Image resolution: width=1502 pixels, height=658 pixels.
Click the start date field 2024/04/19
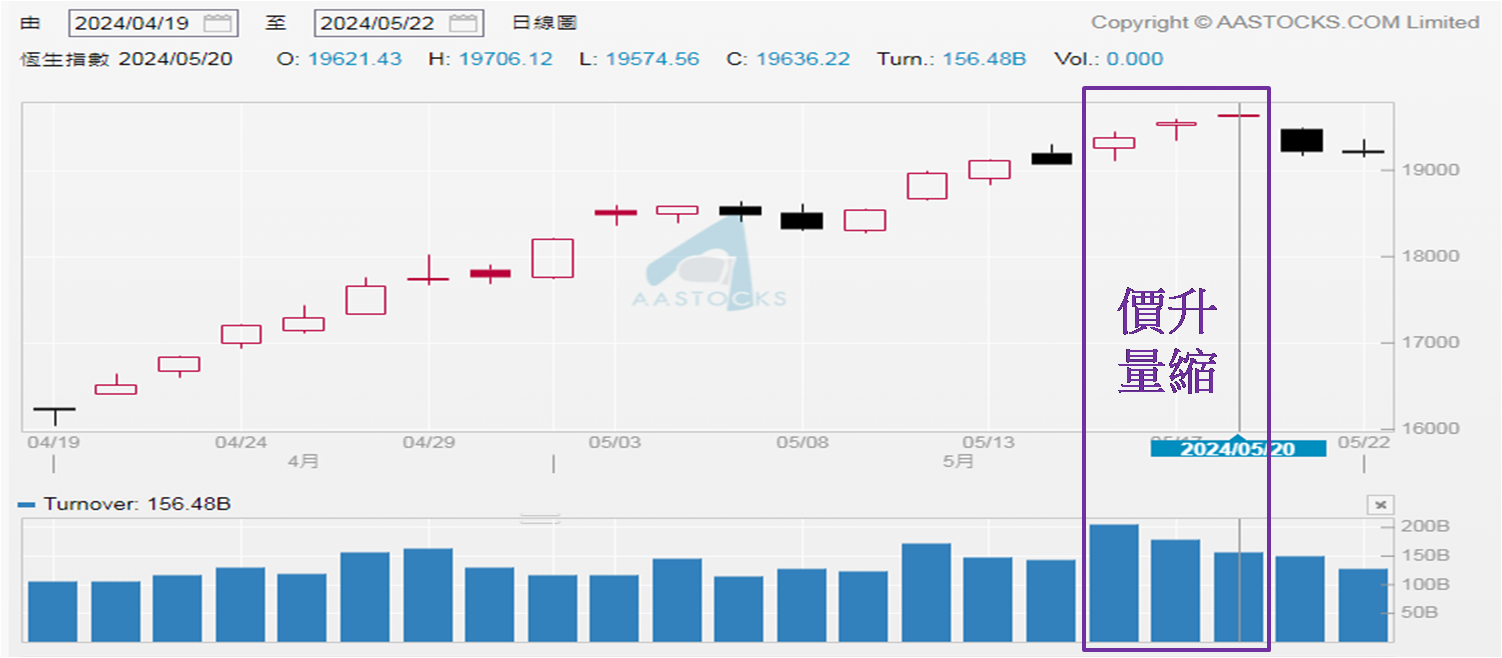132,23
